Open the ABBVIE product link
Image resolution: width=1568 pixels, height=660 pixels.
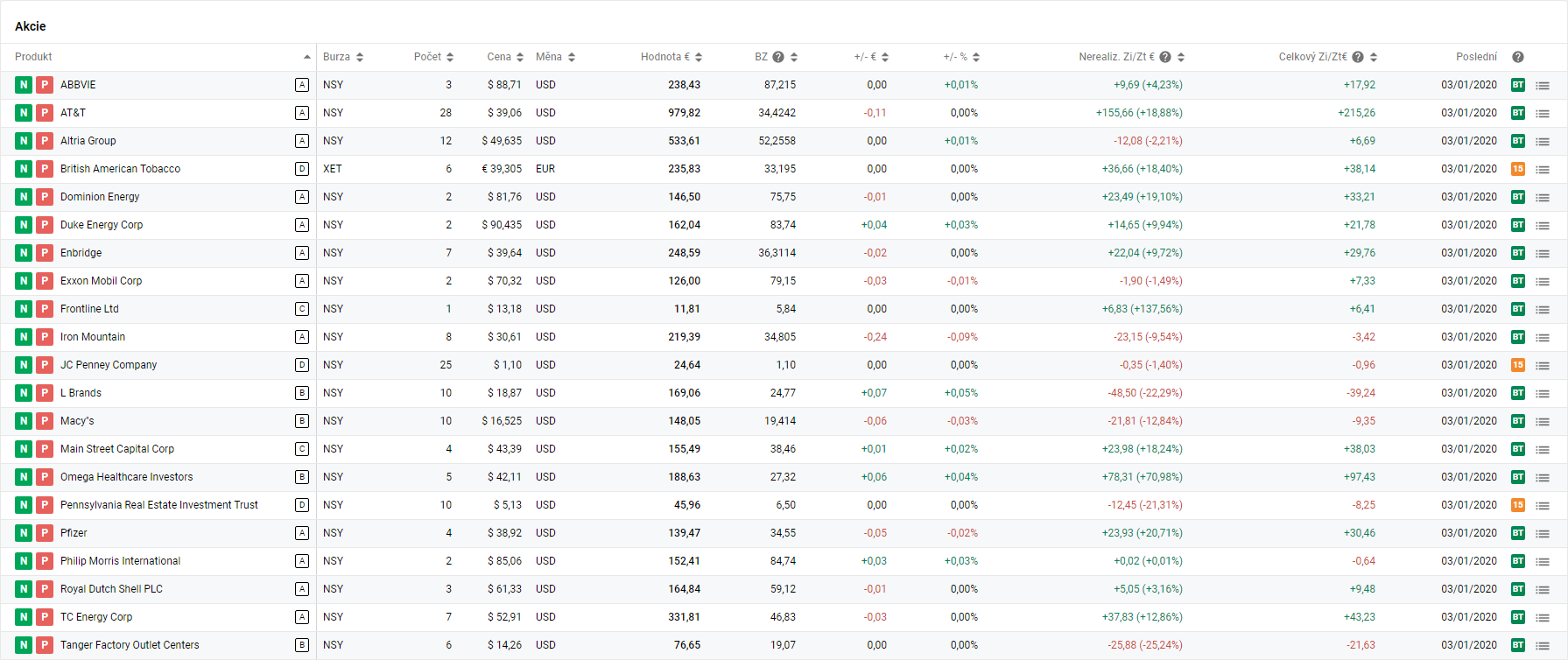click(x=78, y=85)
